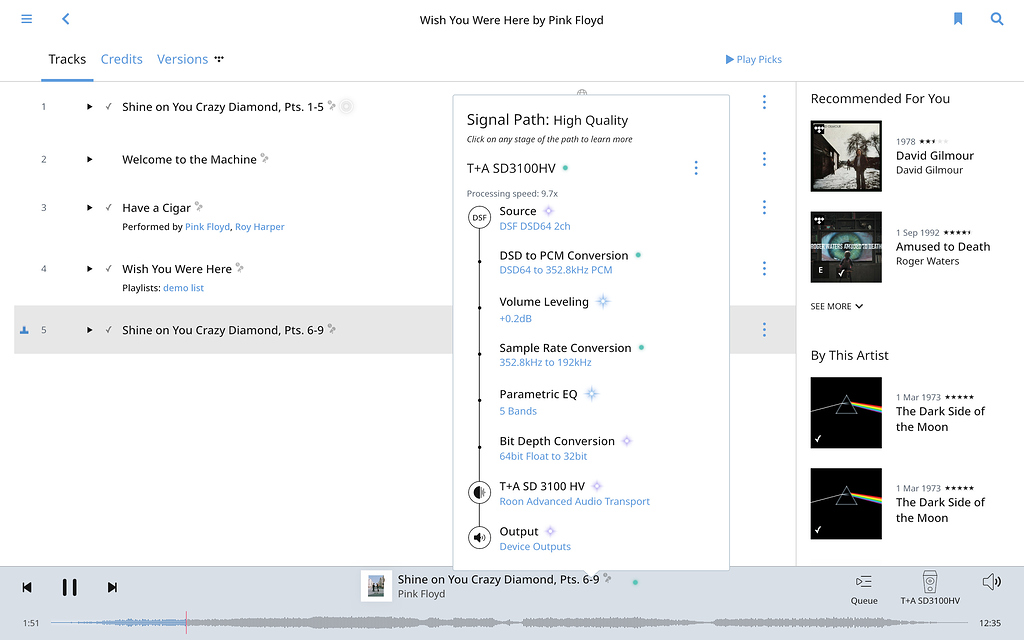
Task: Expand the SEE MORE recommendations
Action: click(x=836, y=306)
